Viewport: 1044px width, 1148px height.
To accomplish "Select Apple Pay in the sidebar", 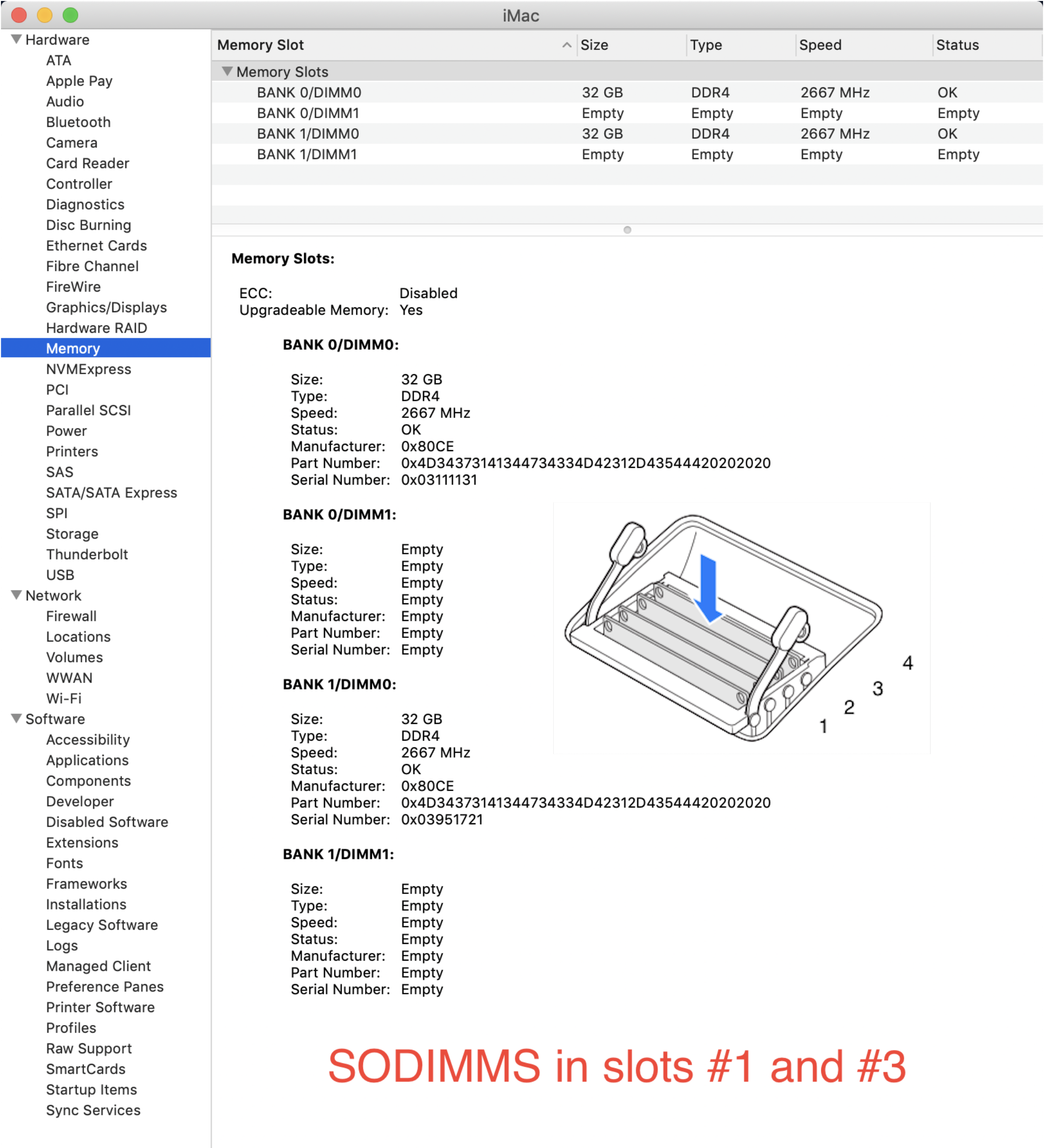I will tap(79, 81).
